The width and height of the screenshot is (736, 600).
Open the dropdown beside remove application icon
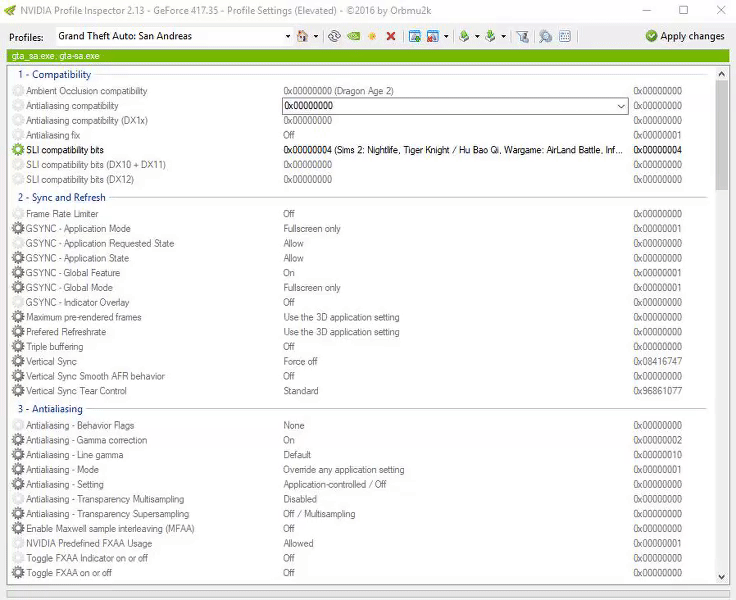446,36
